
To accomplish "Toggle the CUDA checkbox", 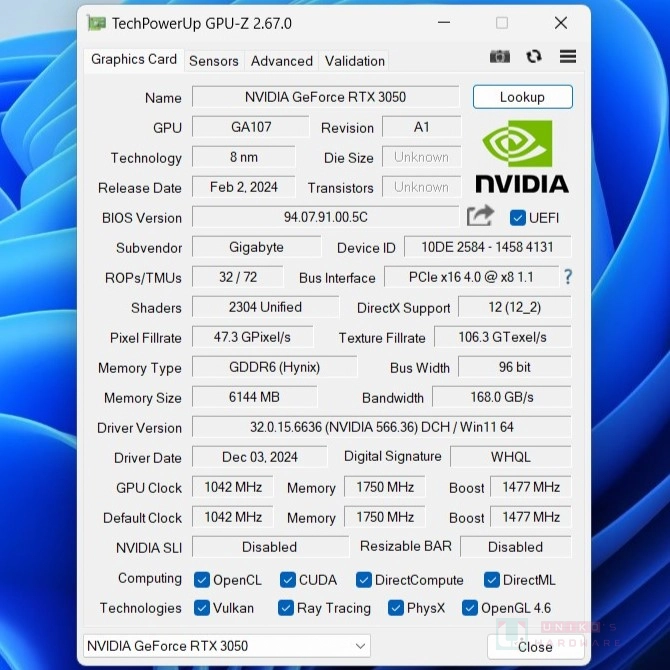I will tap(288, 580).
